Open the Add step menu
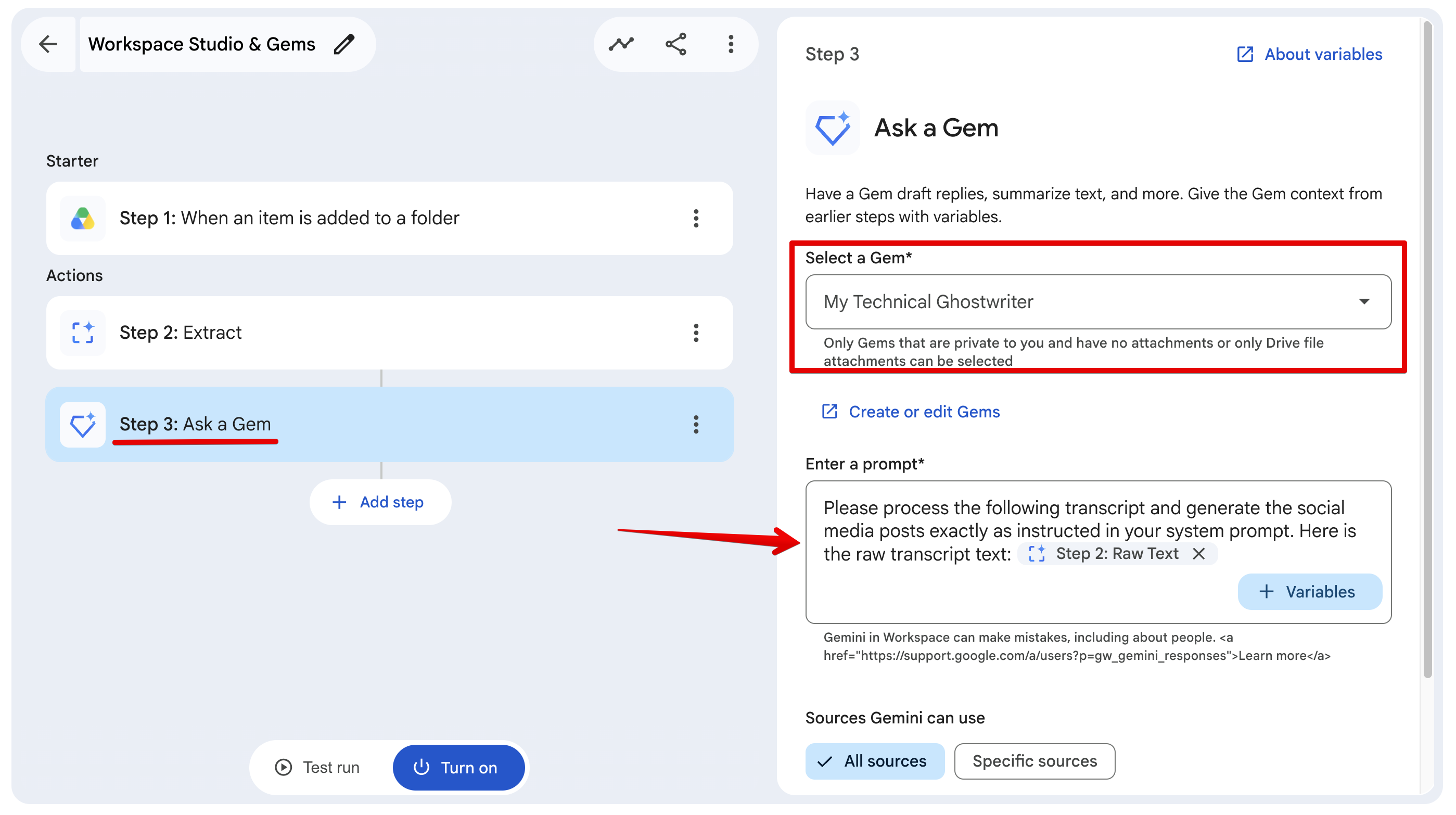 pyautogui.click(x=380, y=502)
